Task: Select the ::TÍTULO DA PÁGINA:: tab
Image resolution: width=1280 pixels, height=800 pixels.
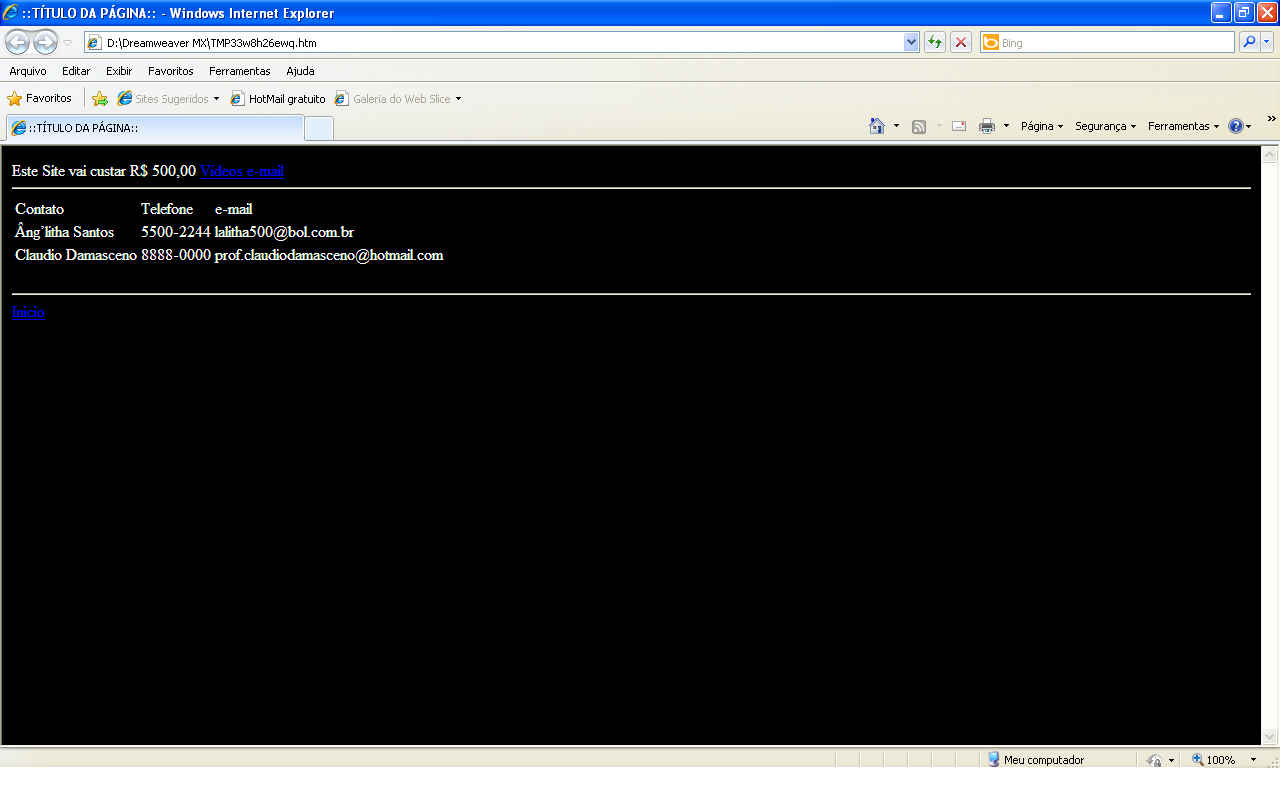Action: [x=155, y=128]
